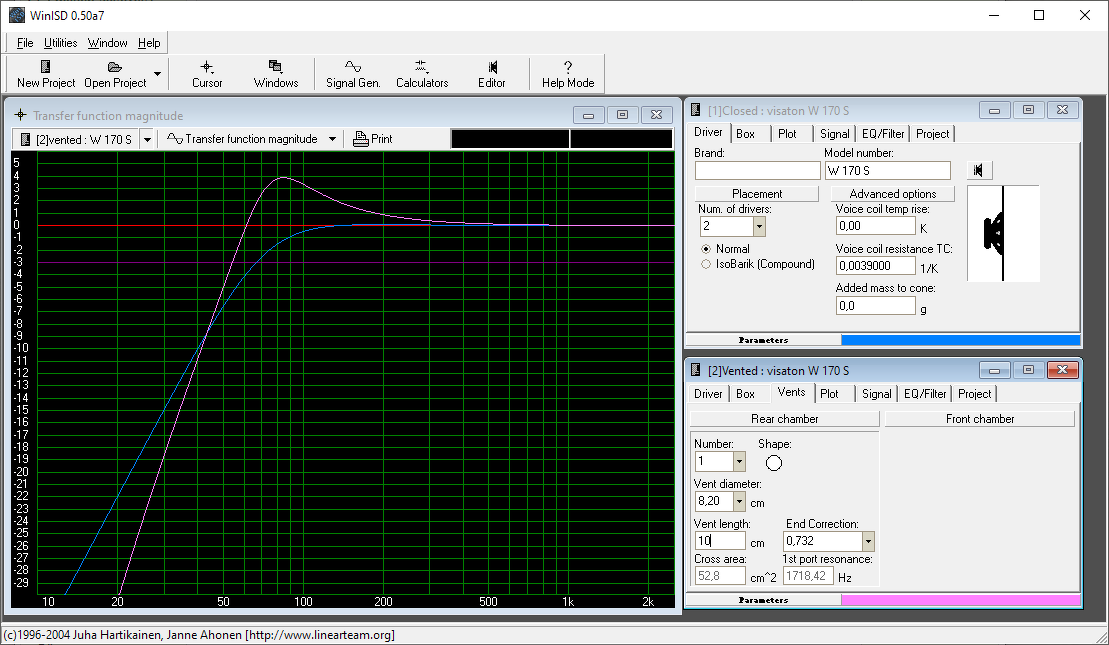Maximize the Vented project window
1109x645 pixels.
(x=1028, y=370)
